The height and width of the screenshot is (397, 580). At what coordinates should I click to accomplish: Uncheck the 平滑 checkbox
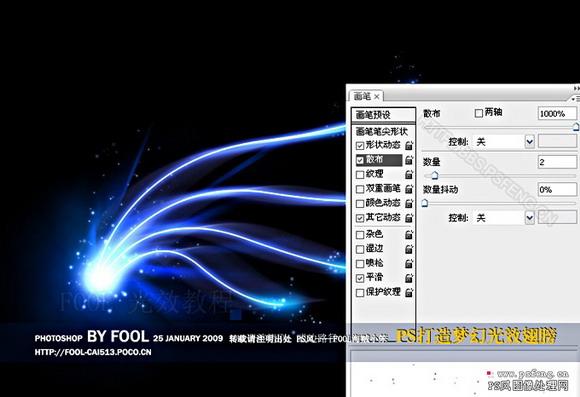click(x=360, y=278)
